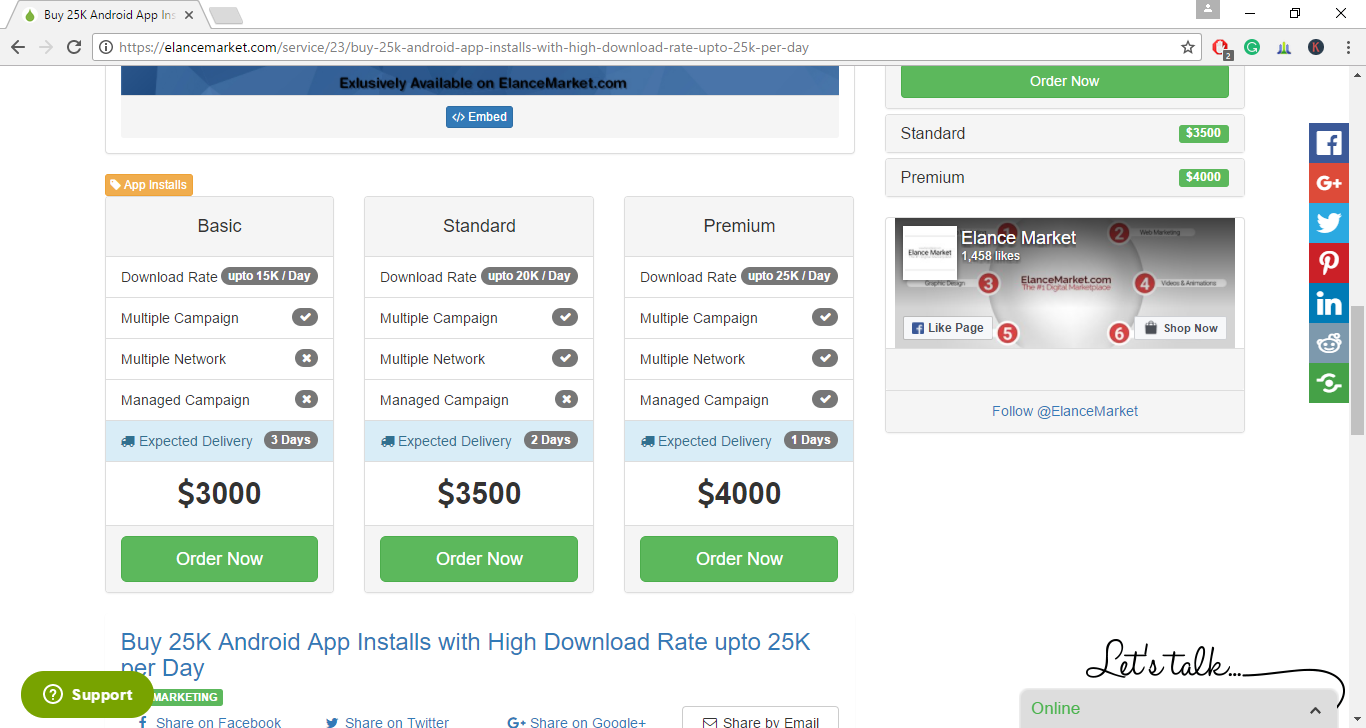Click the sidebar Order Now button at top
Image resolution: width=1366 pixels, height=728 pixels.
(1065, 81)
